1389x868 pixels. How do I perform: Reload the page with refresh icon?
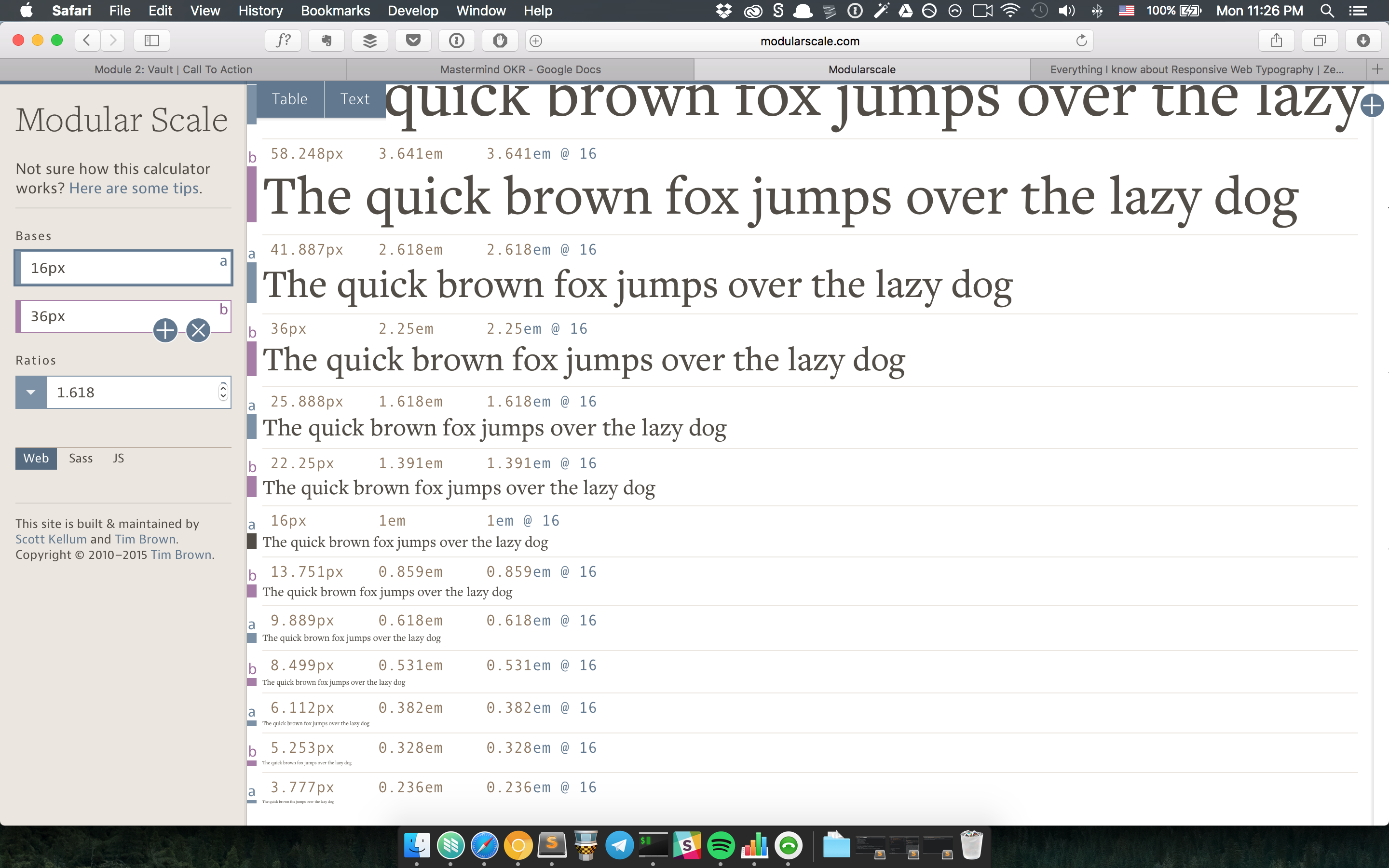tap(1081, 41)
